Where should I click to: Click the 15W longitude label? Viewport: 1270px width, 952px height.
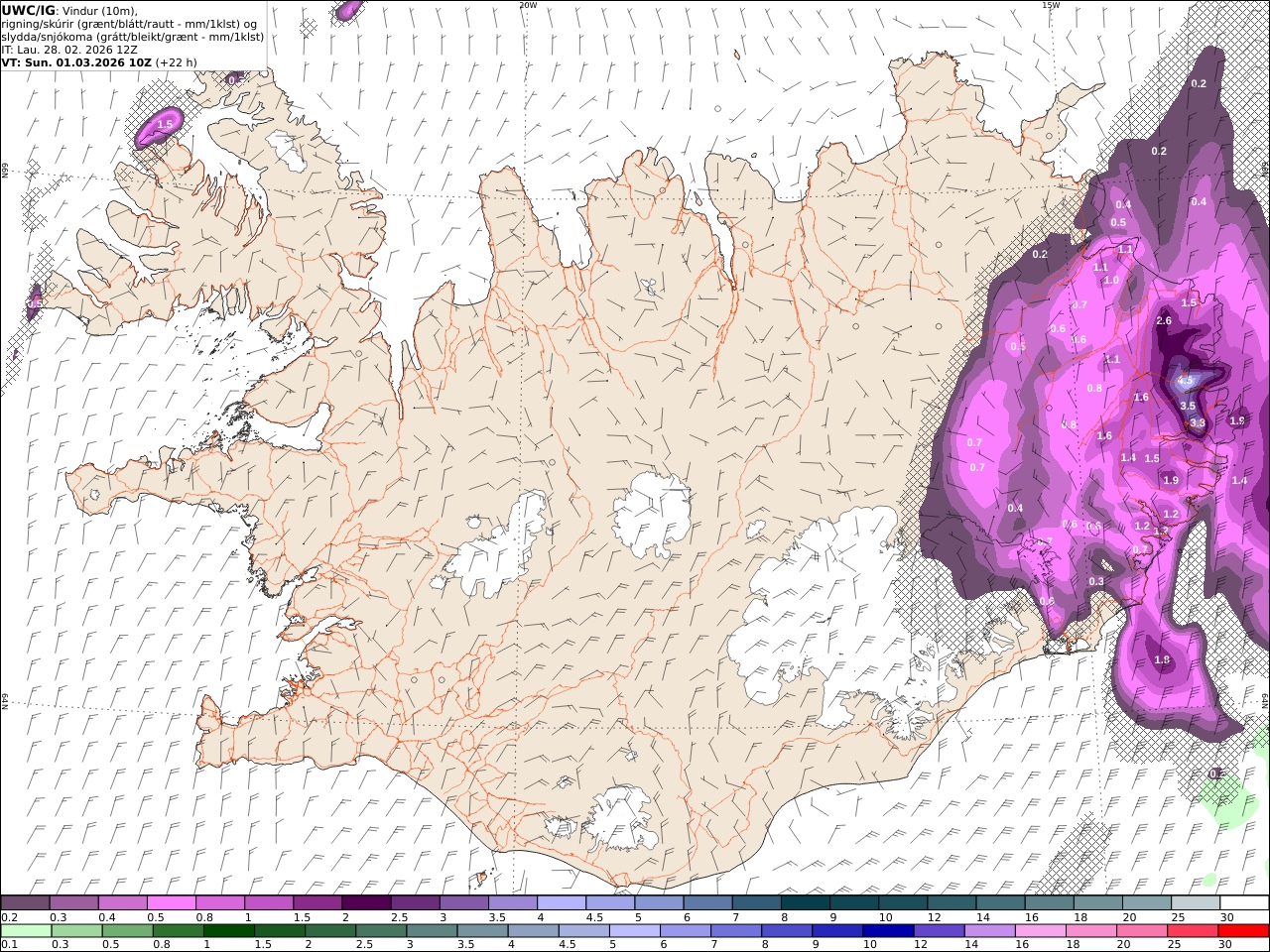coord(1051,5)
